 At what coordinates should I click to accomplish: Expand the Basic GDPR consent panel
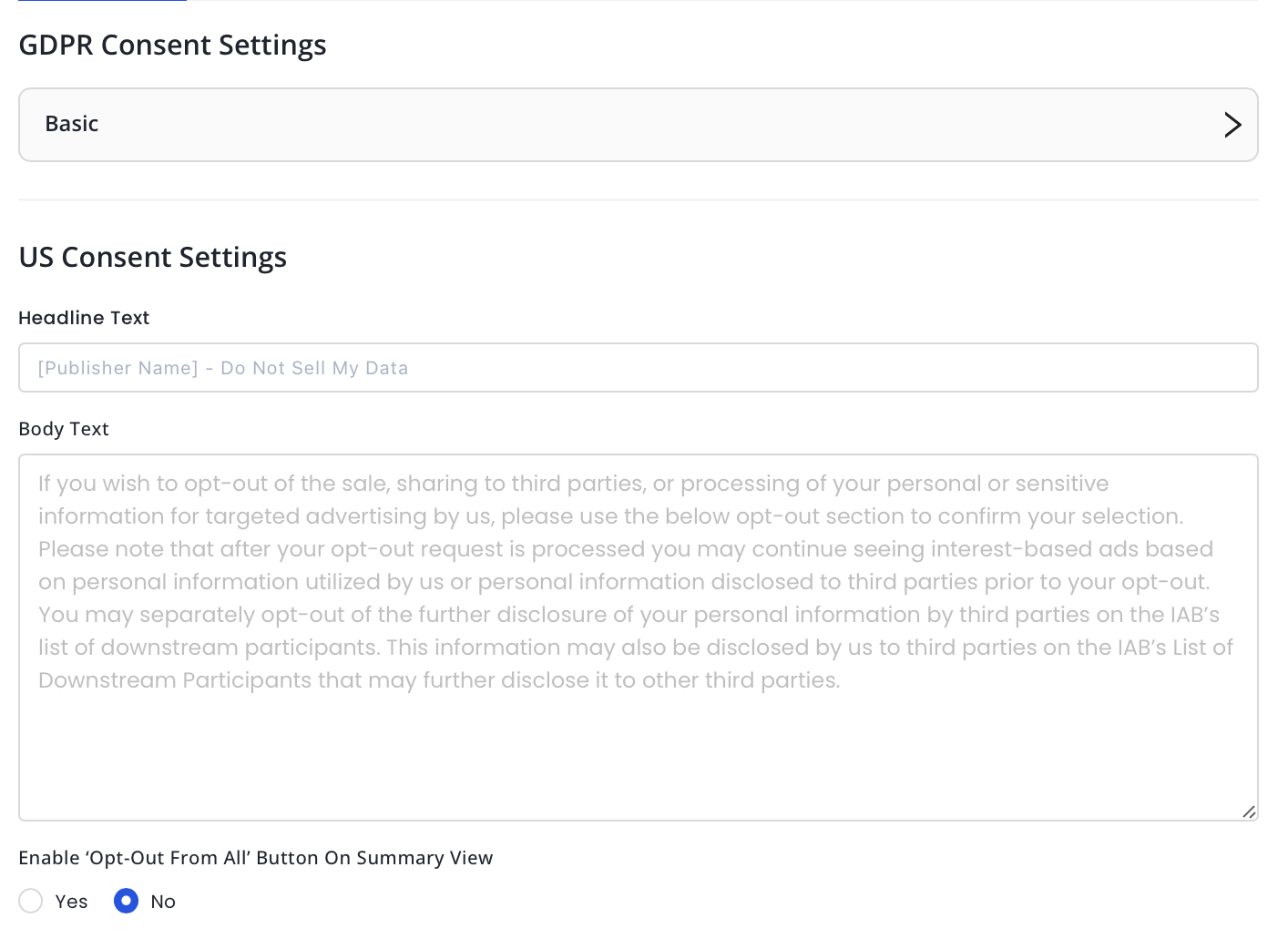pyautogui.click(x=638, y=125)
